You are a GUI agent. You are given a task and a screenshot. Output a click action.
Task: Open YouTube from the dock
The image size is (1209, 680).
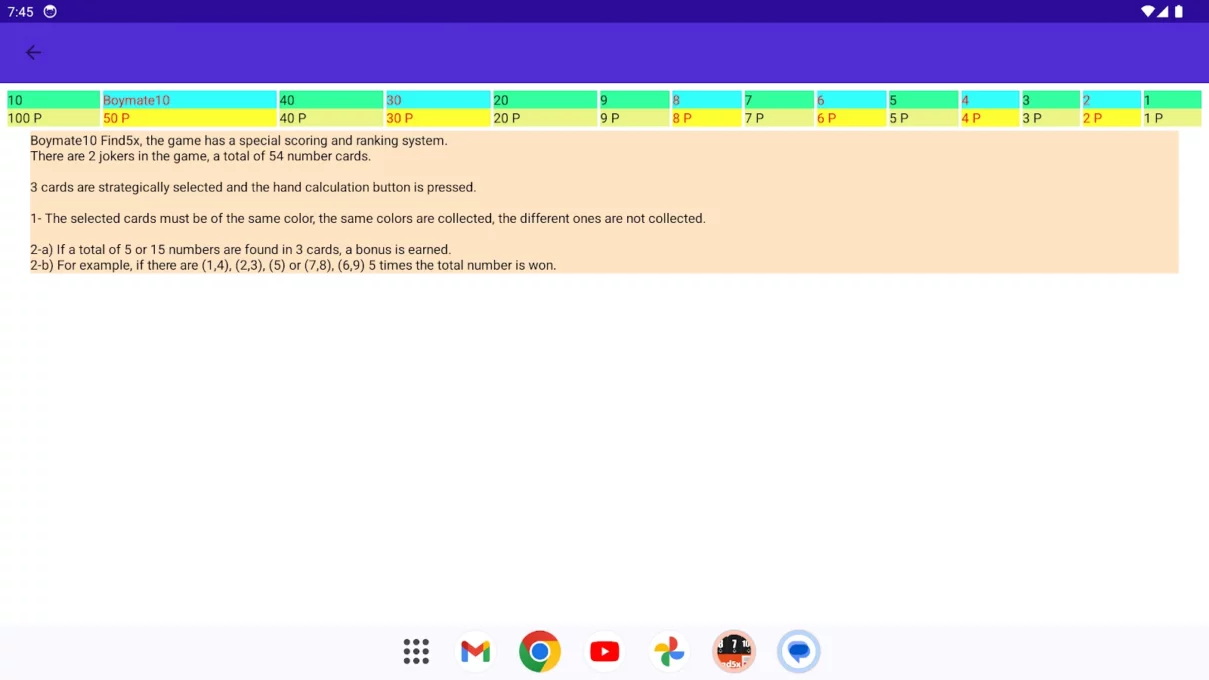(604, 652)
